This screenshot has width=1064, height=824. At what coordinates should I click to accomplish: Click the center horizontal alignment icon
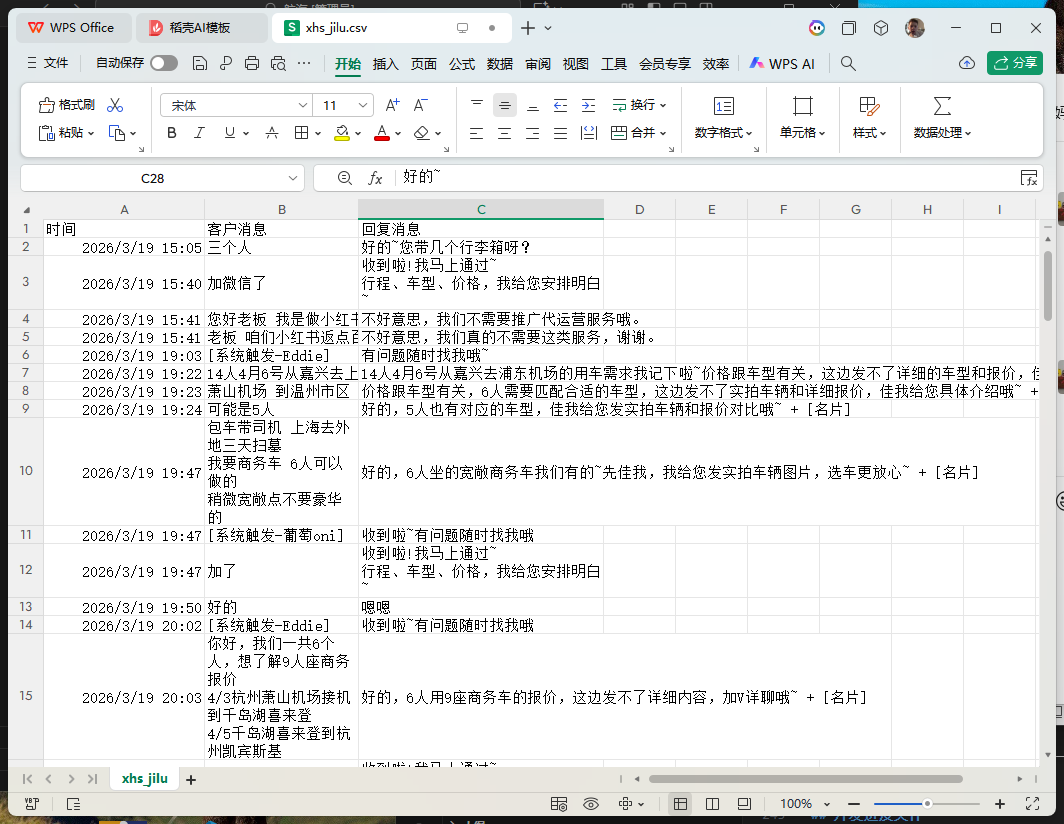504,133
